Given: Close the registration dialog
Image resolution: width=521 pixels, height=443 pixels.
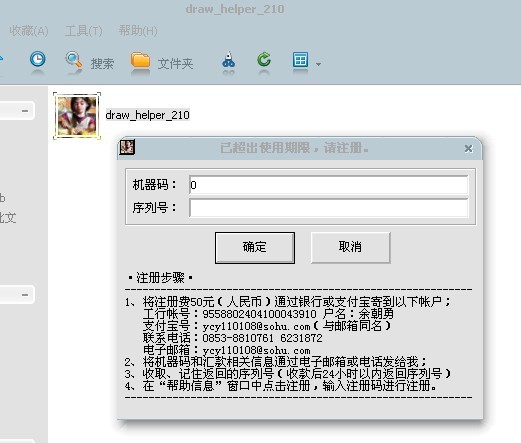Looking at the screenshot, I should pyautogui.click(x=468, y=148).
